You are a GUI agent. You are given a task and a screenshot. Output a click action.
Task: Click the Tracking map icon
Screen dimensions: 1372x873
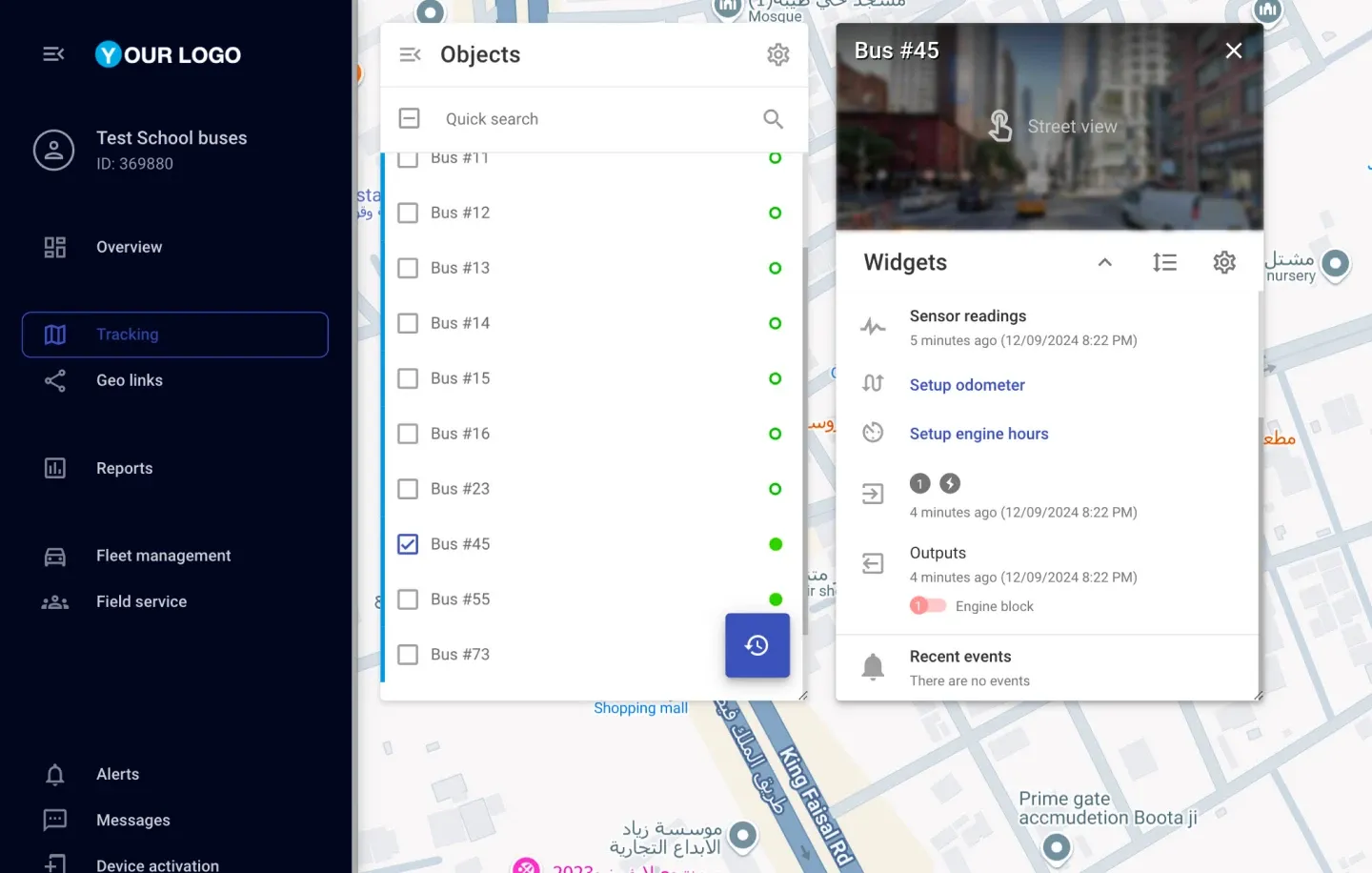pos(55,335)
